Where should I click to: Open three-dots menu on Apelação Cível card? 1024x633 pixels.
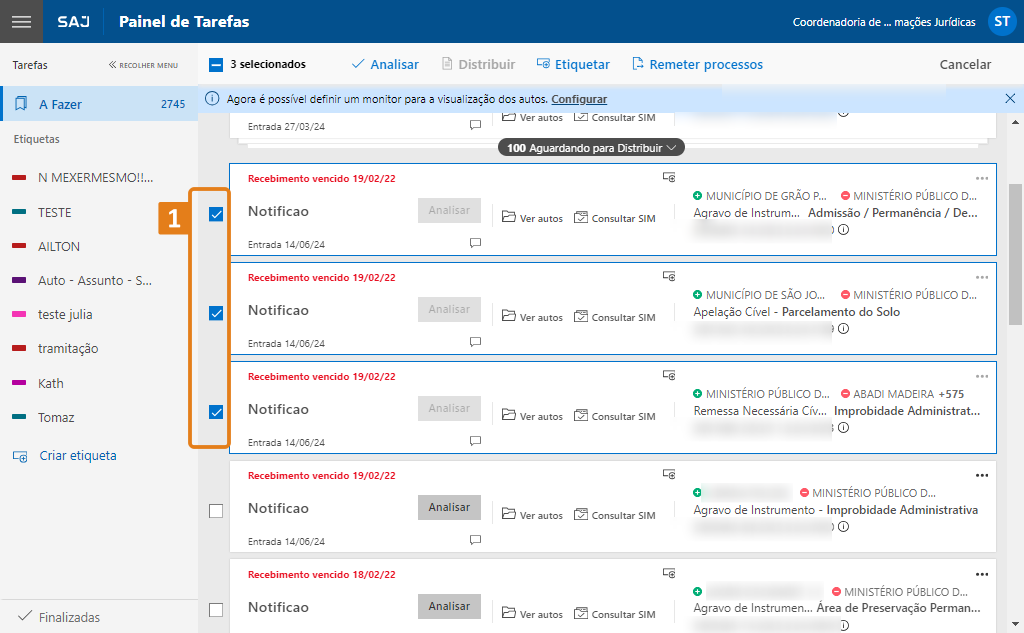coord(981,277)
